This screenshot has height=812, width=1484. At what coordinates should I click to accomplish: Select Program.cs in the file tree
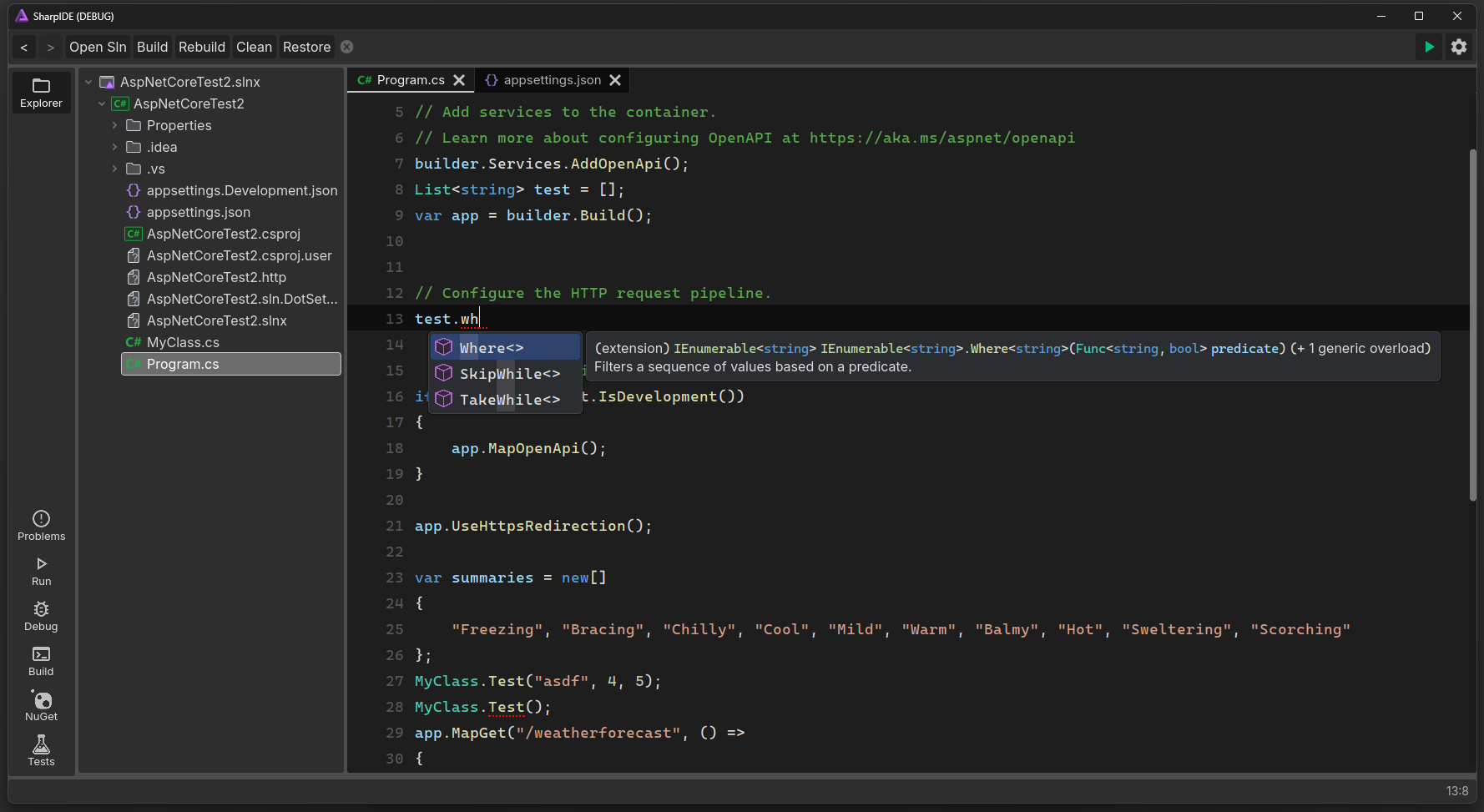pos(232,364)
